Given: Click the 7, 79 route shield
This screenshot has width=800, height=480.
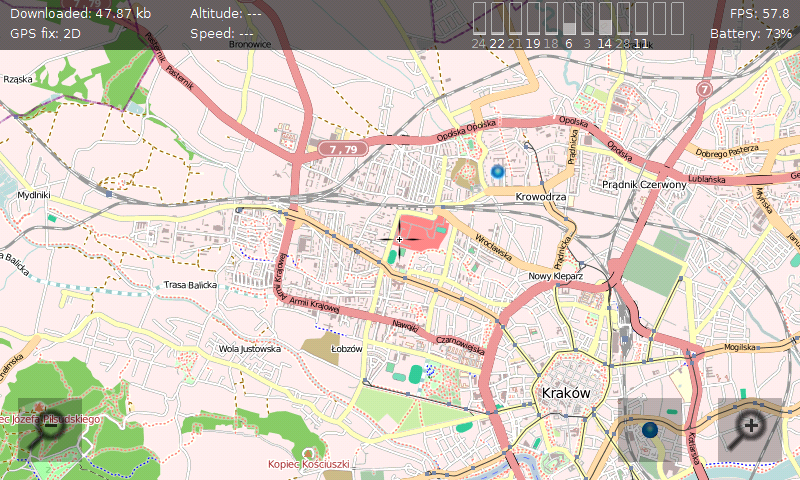Looking at the screenshot, I should coord(343,149).
